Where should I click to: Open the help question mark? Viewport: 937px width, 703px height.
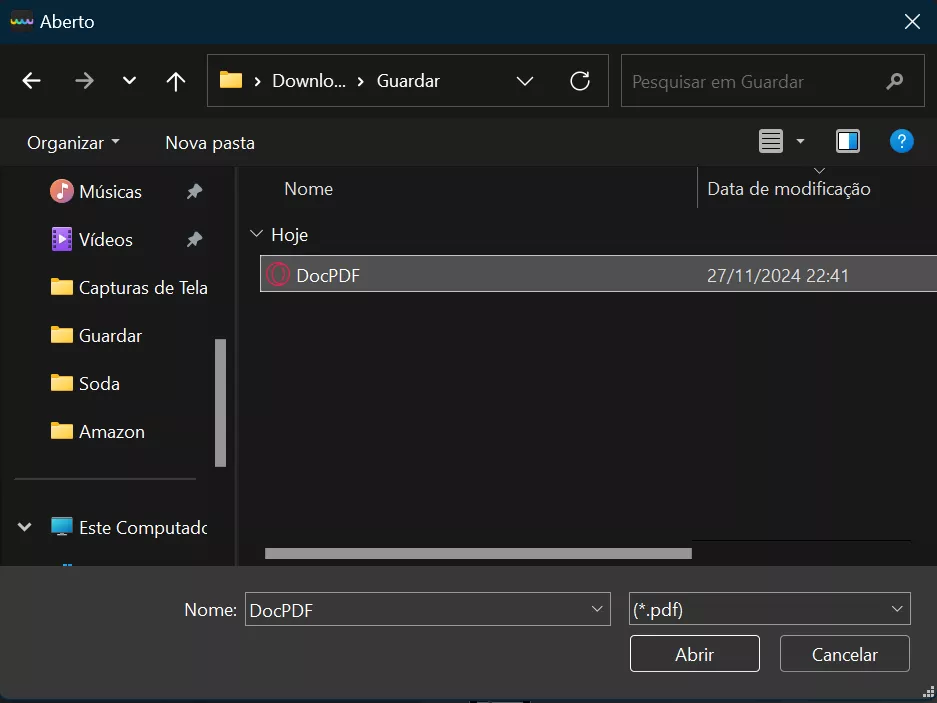(901, 141)
